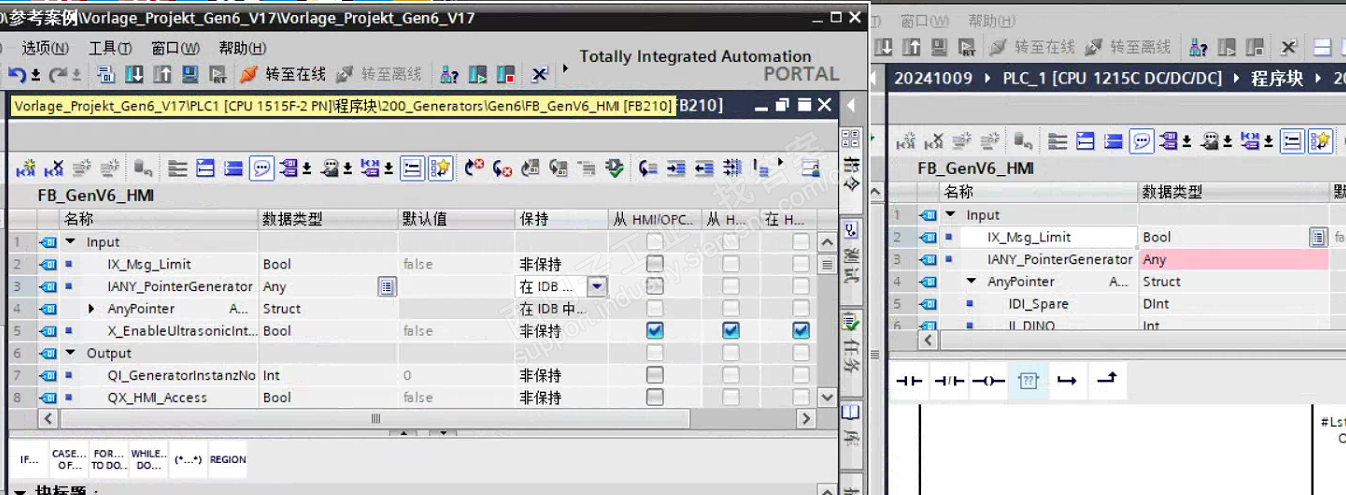Click comment bubble icon in right editor toolbar

point(1141,141)
